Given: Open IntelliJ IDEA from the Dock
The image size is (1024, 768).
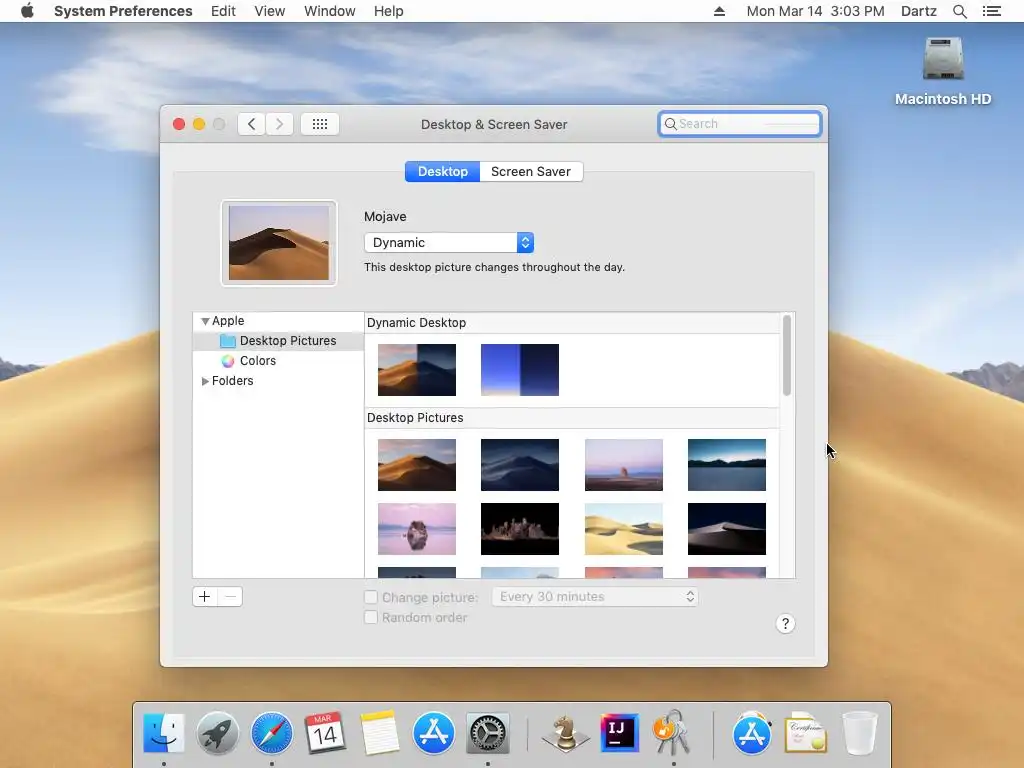Looking at the screenshot, I should (x=618, y=733).
